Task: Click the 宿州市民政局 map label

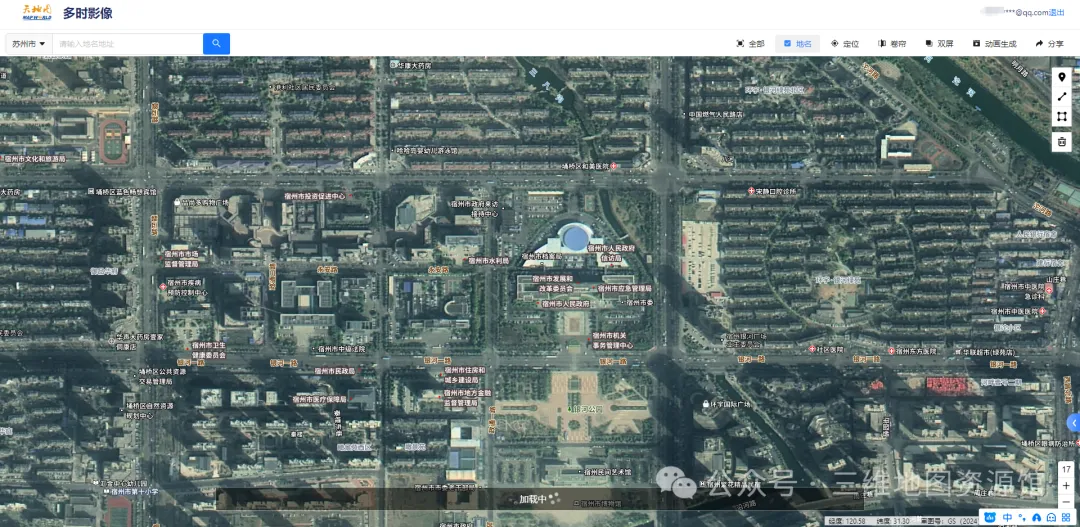Action: point(335,371)
